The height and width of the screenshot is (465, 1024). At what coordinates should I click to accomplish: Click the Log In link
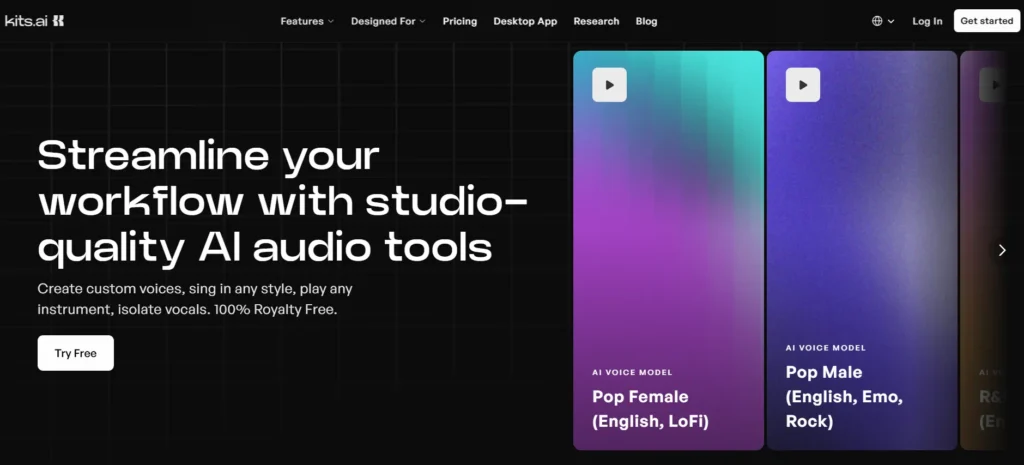(x=927, y=21)
